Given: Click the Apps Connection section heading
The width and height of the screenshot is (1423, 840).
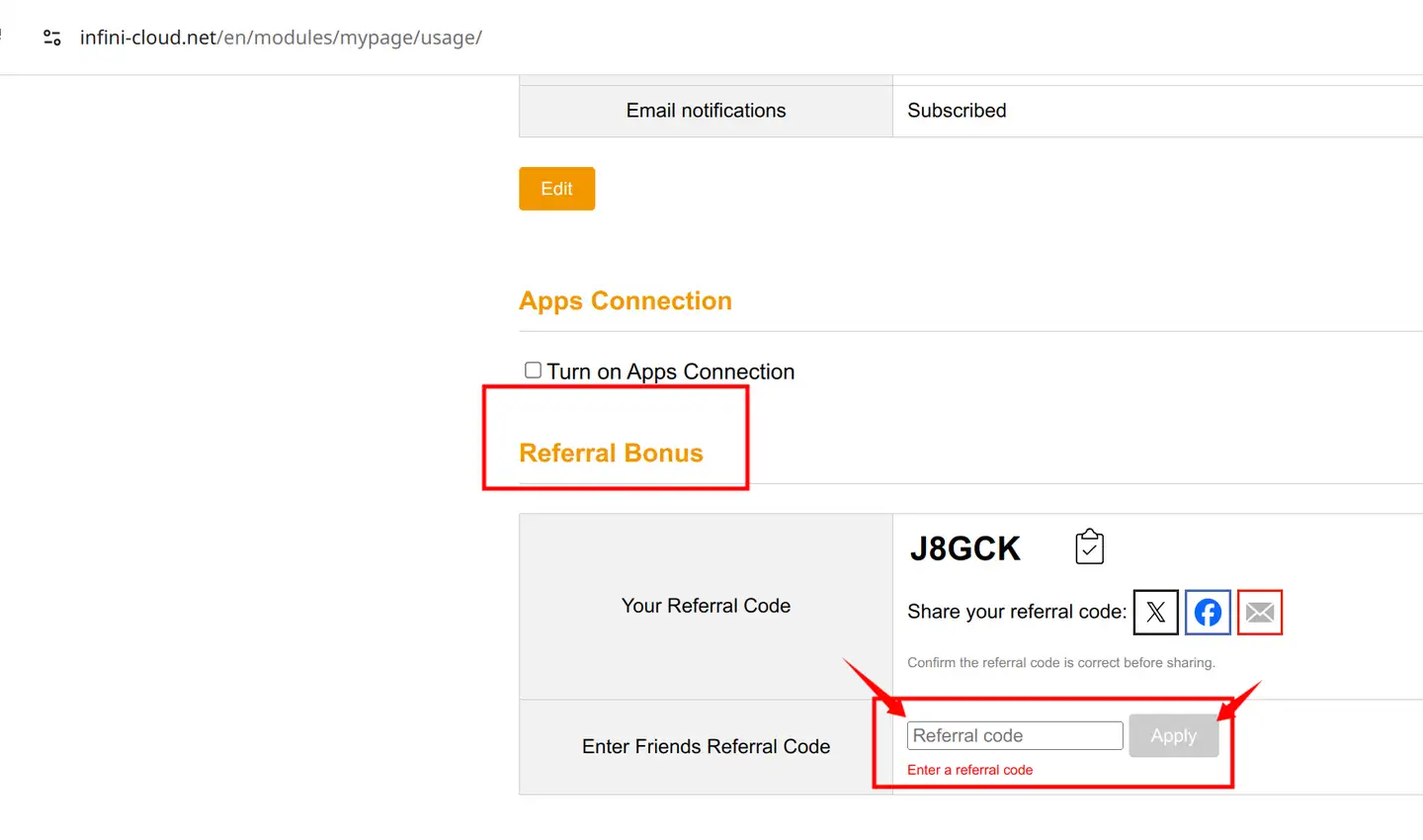Looking at the screenshot, I should click(626, 301).
